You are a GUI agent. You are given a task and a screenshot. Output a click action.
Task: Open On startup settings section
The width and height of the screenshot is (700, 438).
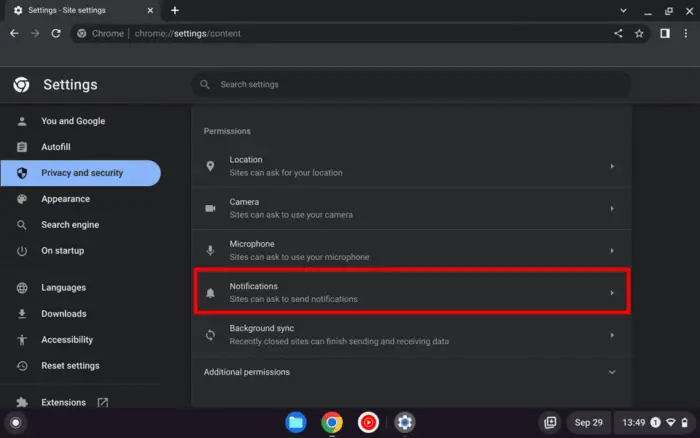click(80, 250)
